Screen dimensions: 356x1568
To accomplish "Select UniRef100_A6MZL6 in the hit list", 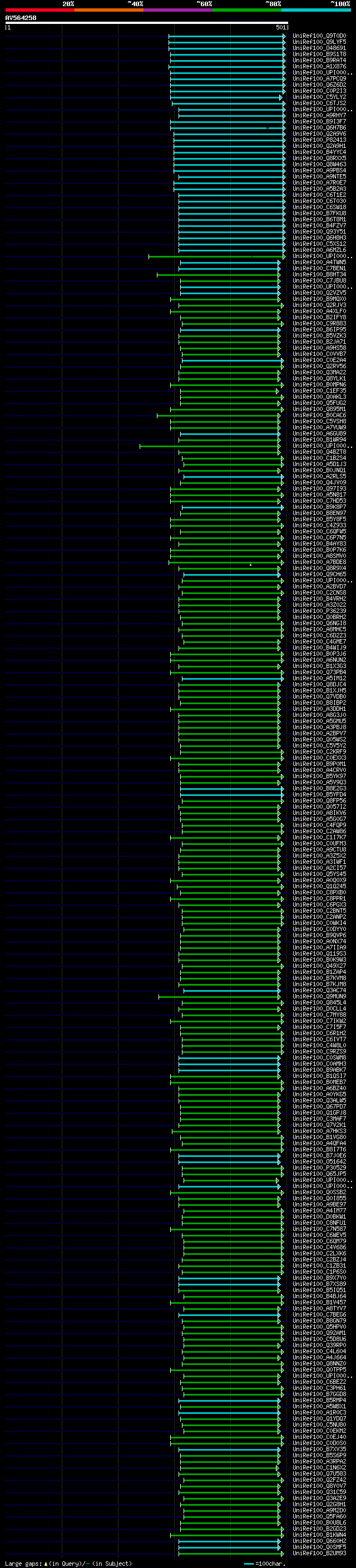I will point(319,250).
